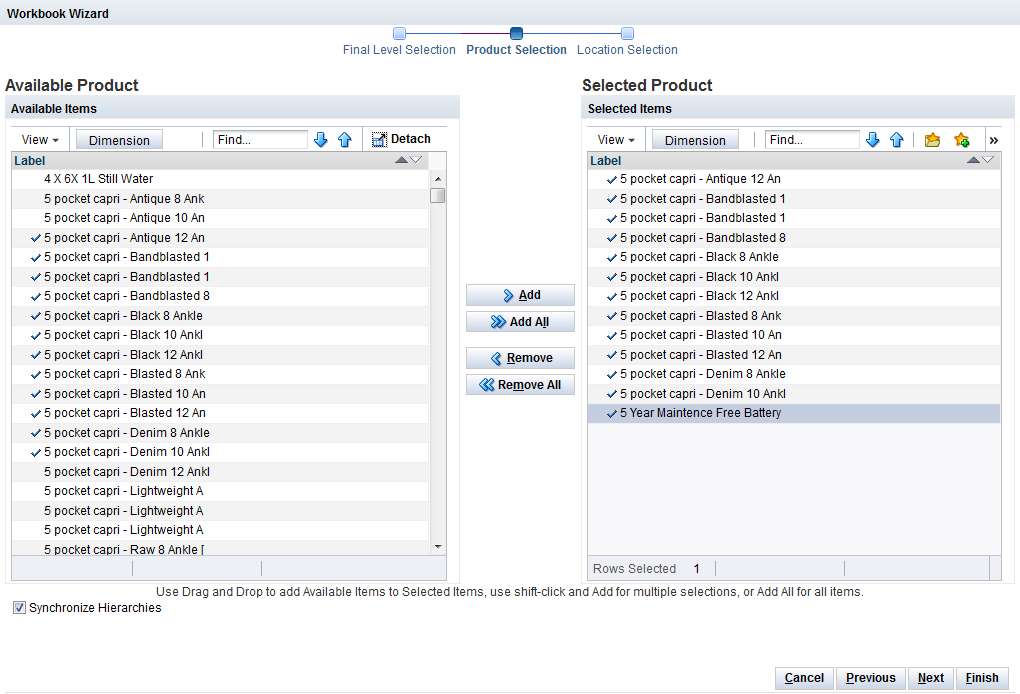
Task: Select 5 pocket capri - Denim 10 Ankl in Selected
Action: coord(794,394)
